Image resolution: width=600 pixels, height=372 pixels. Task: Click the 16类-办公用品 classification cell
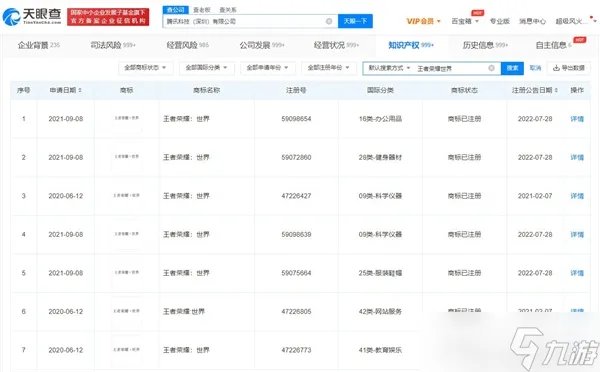click(x=380, y=119)
